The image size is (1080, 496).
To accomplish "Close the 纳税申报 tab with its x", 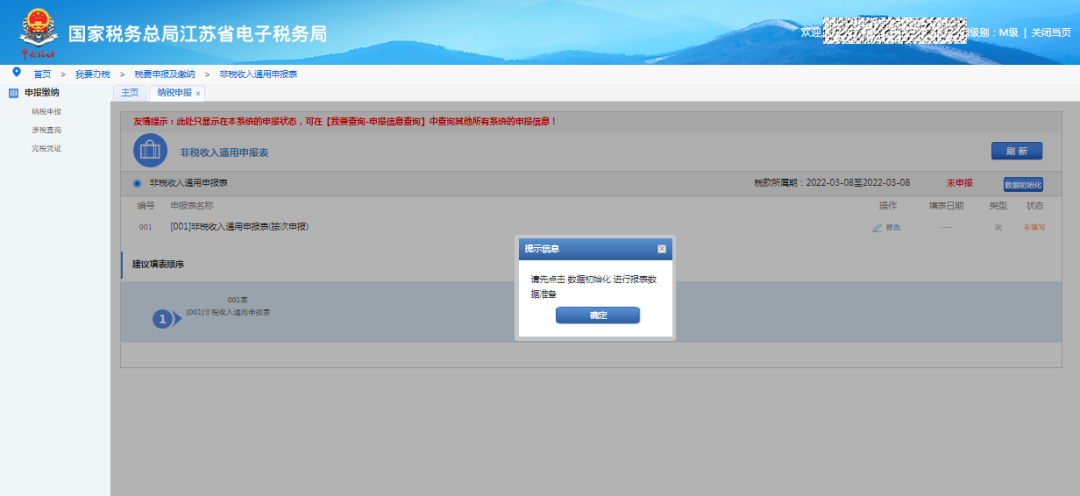I will point(198,94).
